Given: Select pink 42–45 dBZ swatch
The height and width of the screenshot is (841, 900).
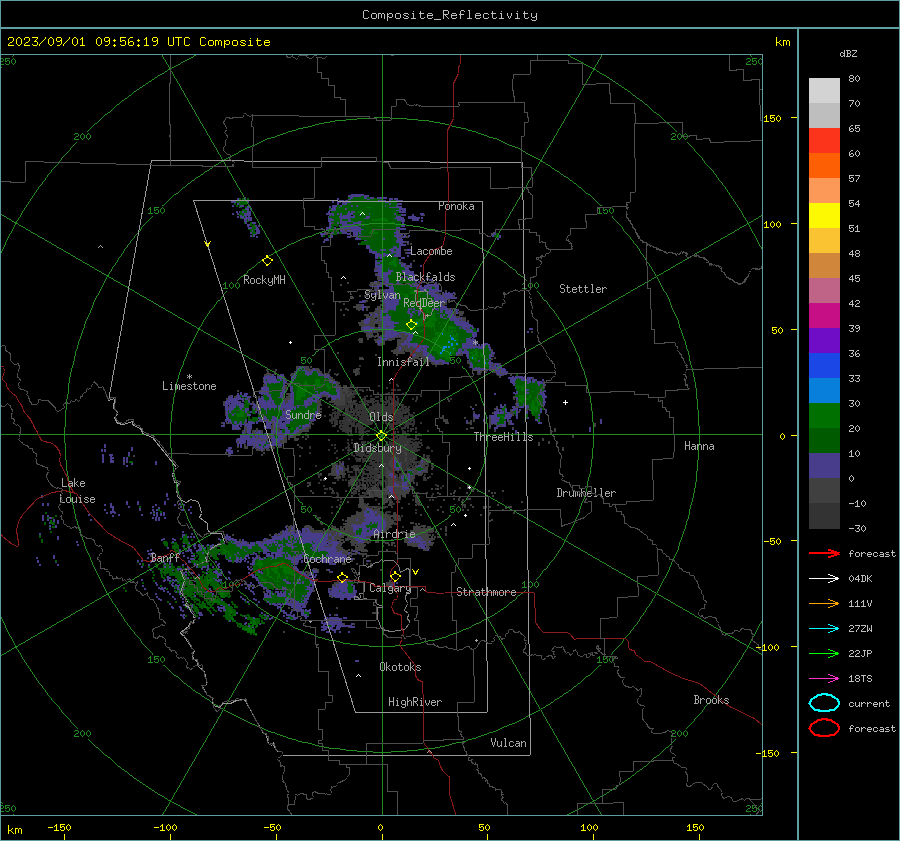Looking at the screenshot, I should click(x=824, y=290).
